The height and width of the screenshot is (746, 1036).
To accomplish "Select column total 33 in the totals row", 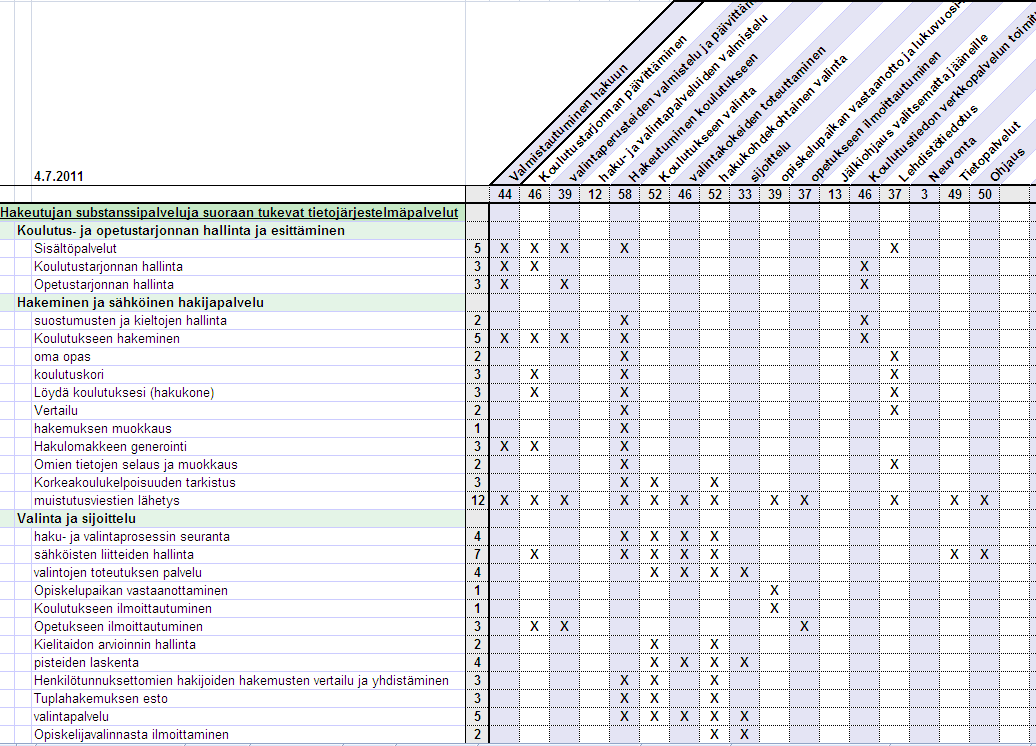I will click(745, 194).
